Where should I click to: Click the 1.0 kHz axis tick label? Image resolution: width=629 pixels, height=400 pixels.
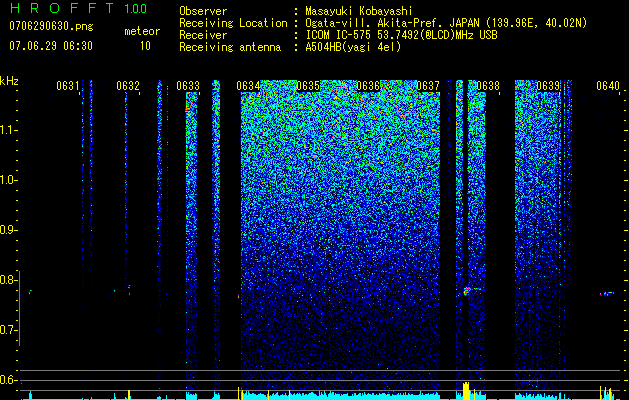7,180
